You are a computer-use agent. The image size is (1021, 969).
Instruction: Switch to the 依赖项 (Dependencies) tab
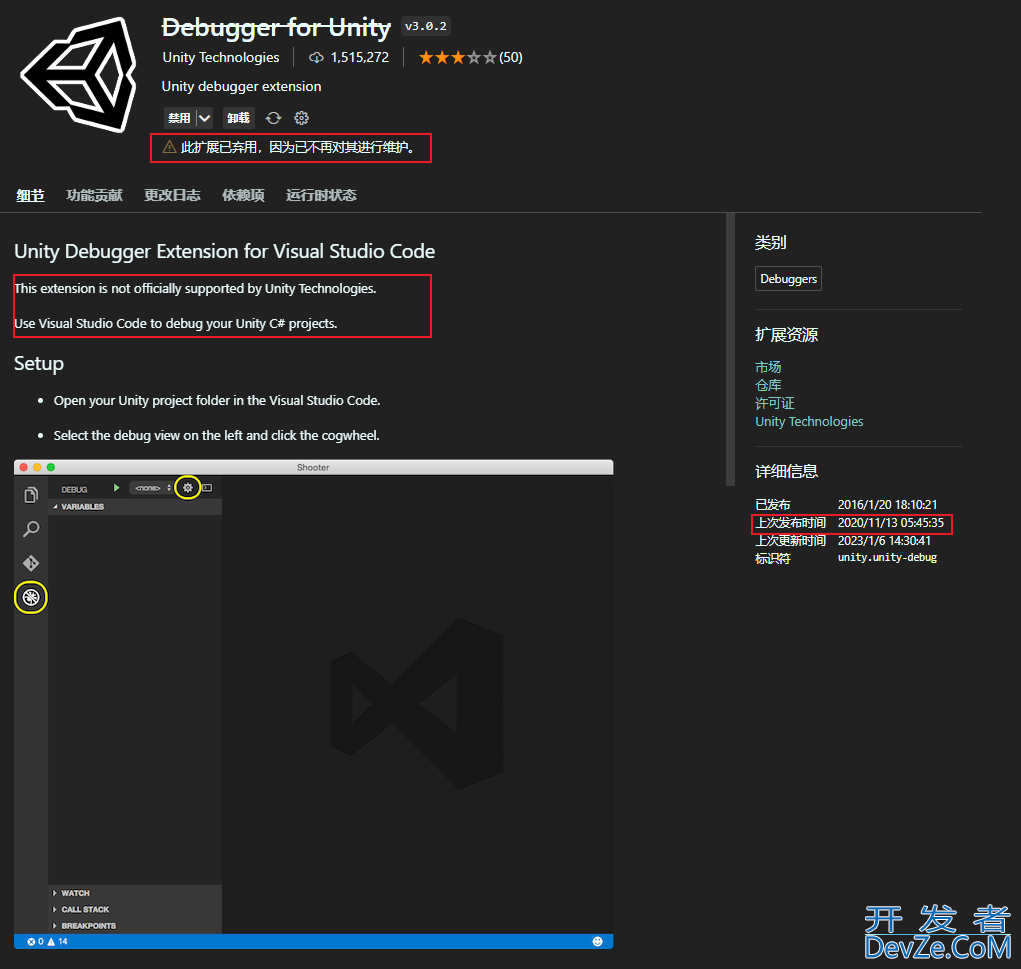[243, 195]
